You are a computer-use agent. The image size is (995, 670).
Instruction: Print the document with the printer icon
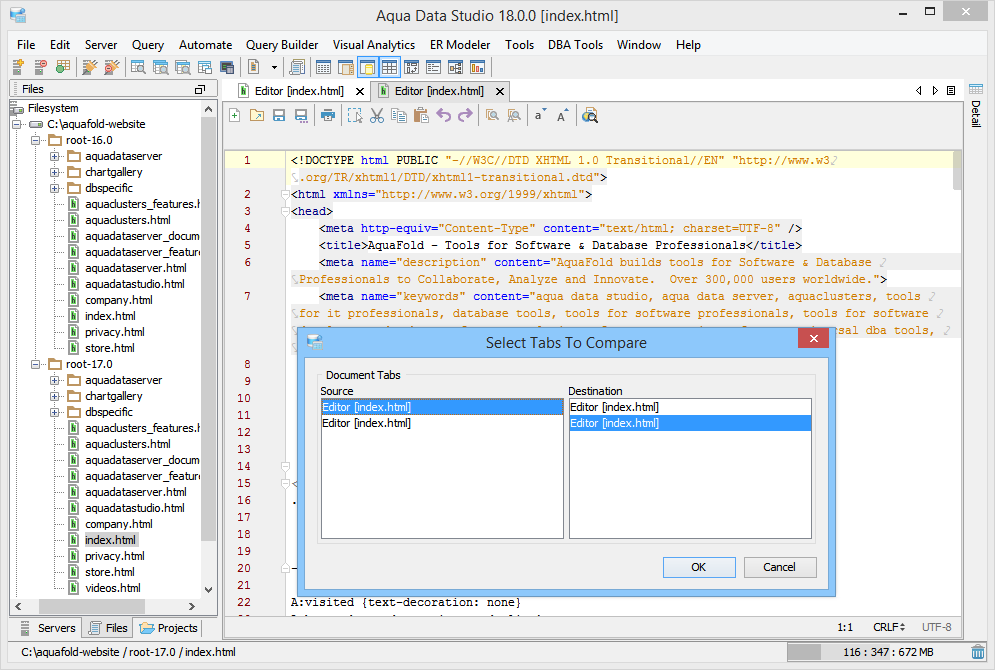click(x=327, y=115)
